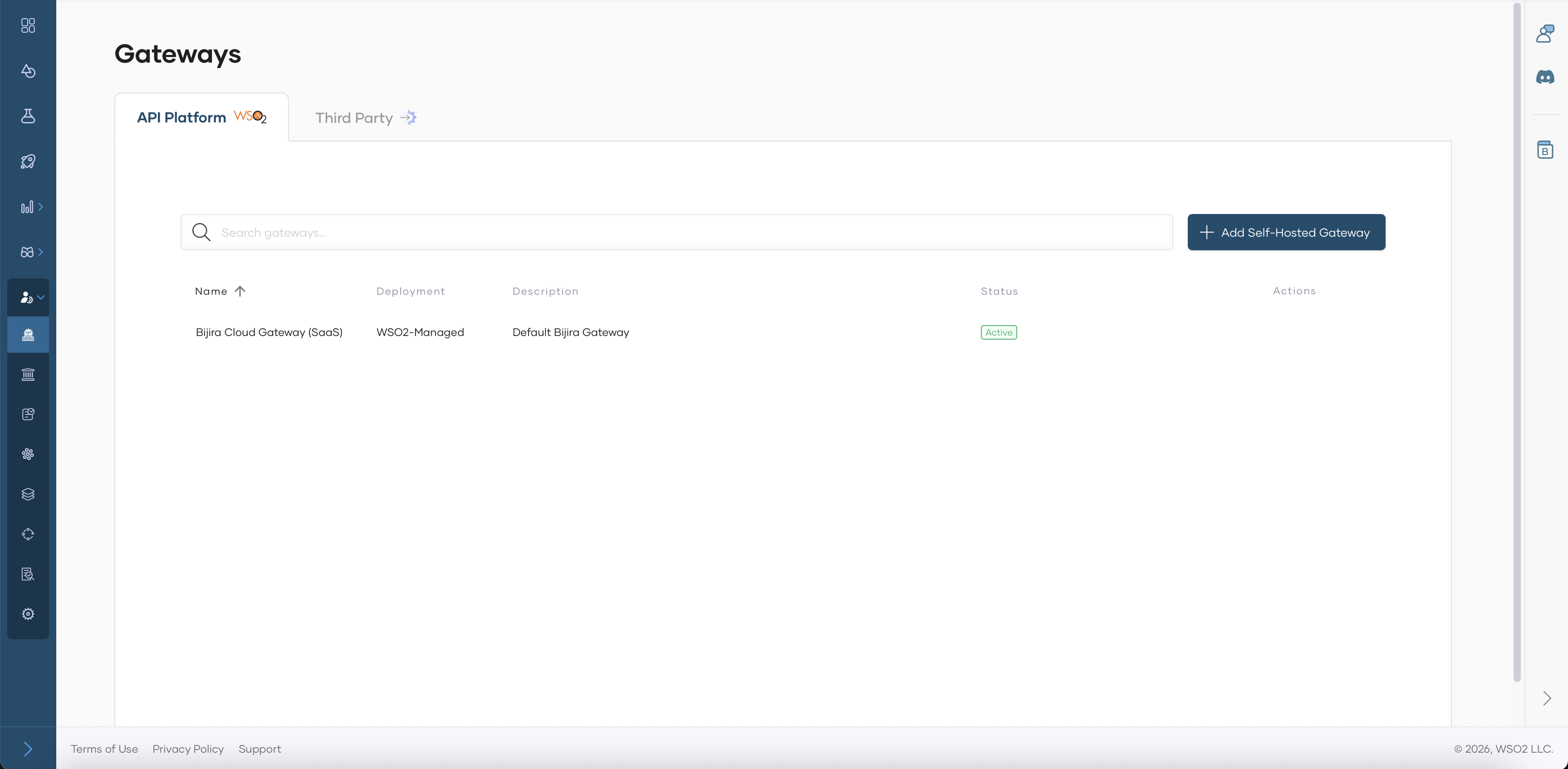Open the stacked layers icon in sidebar
This screenshot has width=1568, height=769.
point(28,494)
